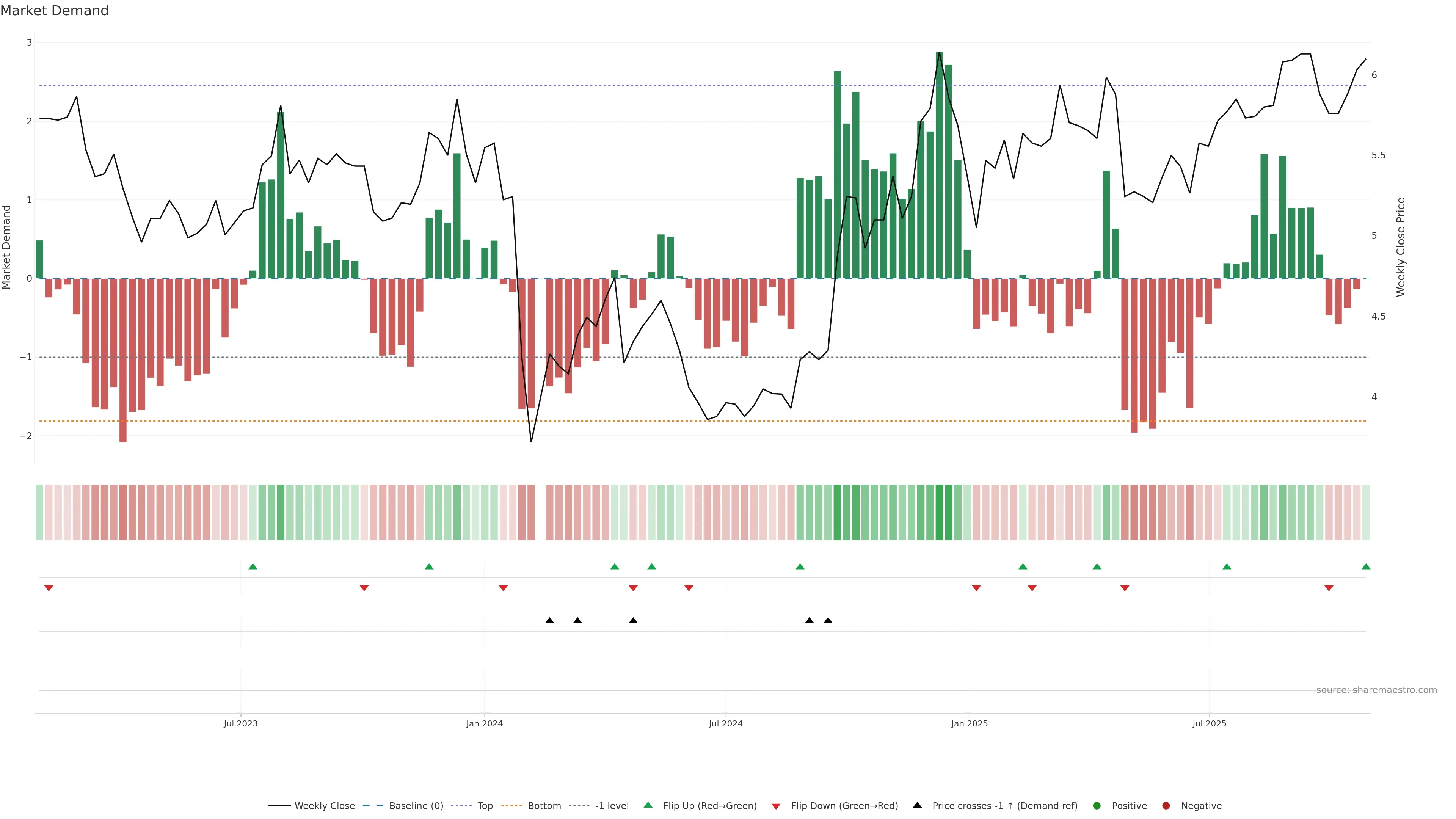Click first green flip-up marker after Jul 2023
This screenshot has width=1456, height=819.
[253, 566]
